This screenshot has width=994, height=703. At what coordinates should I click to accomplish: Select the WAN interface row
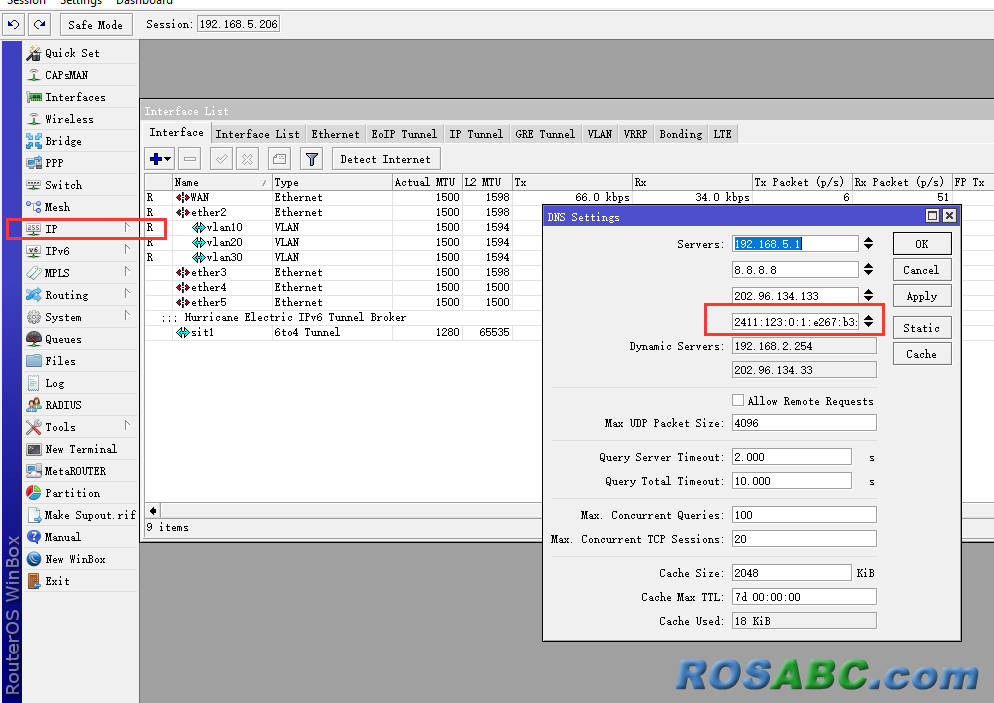point(344,197)
